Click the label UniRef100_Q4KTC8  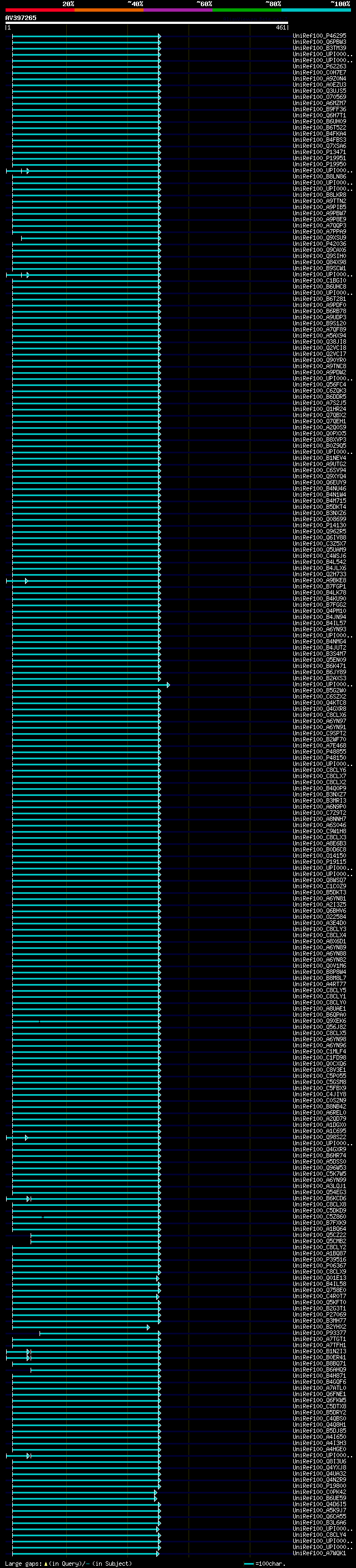click(x=319, y=703)
